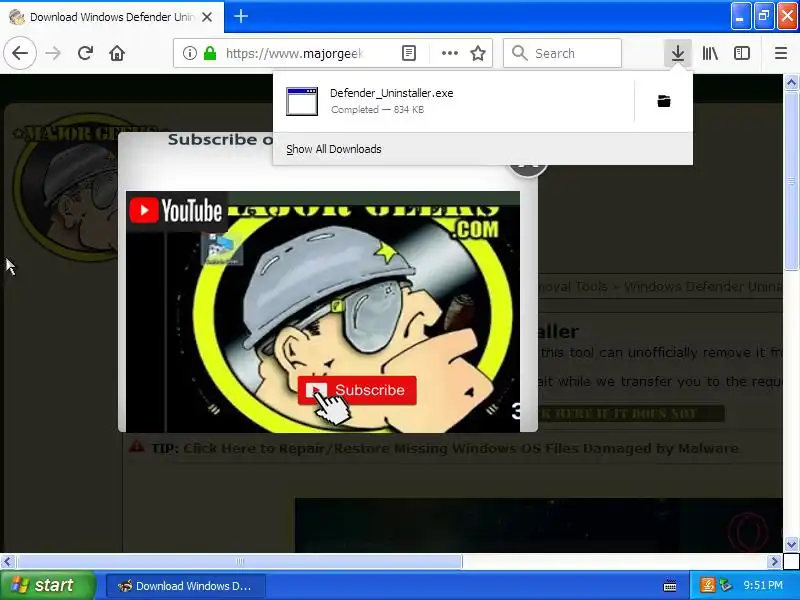Show sidebars with the sidebar icon
This screenshot has height=600, width=800.
741,53
